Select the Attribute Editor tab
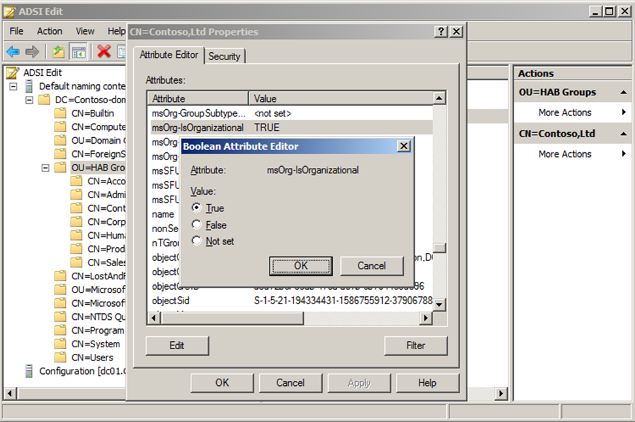The width and height of the screenshot is (635, 422). pos(169,55)
